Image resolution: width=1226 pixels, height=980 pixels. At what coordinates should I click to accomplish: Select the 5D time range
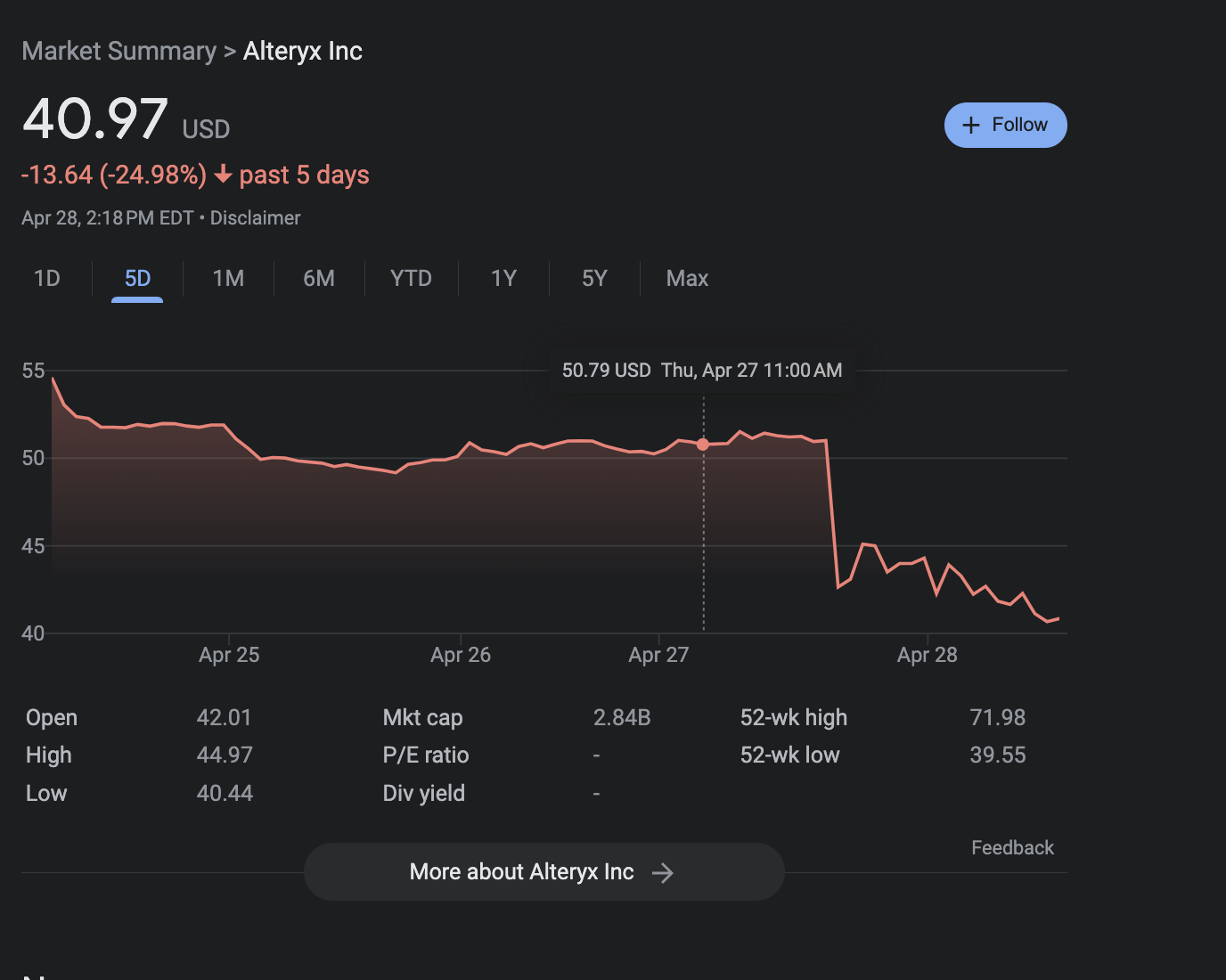click(x=136, y=279)
